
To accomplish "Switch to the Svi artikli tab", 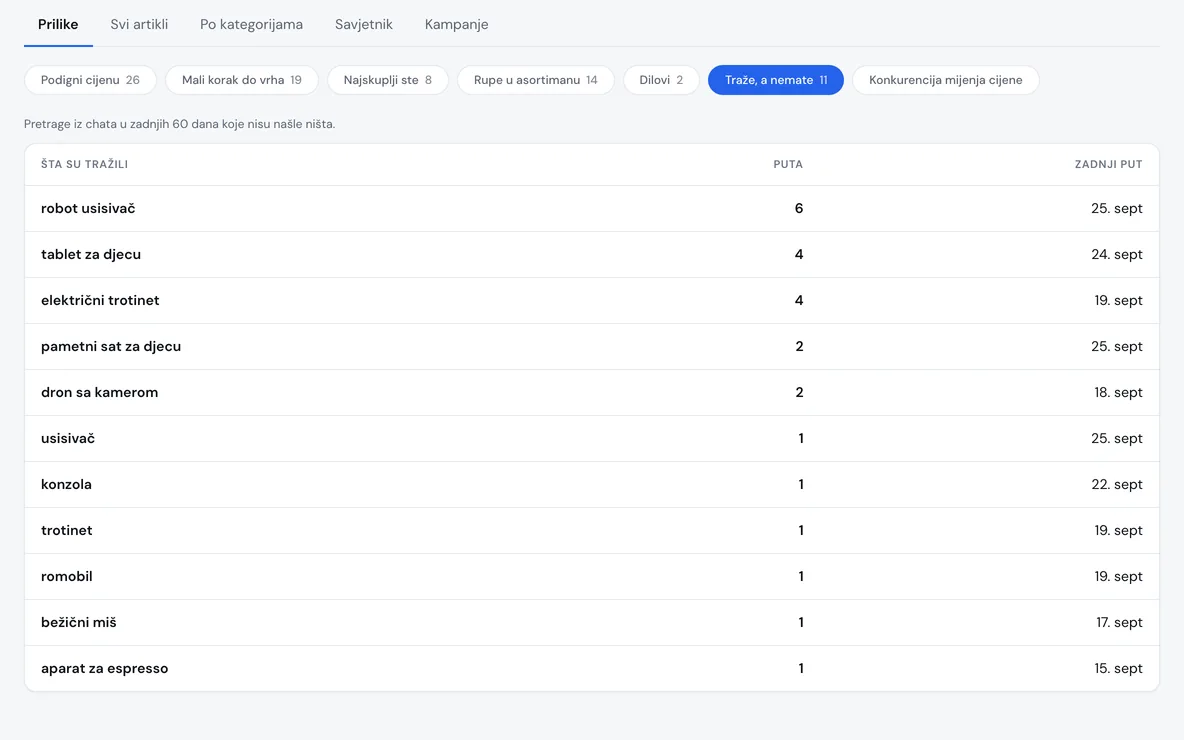I will coord(139,24).
